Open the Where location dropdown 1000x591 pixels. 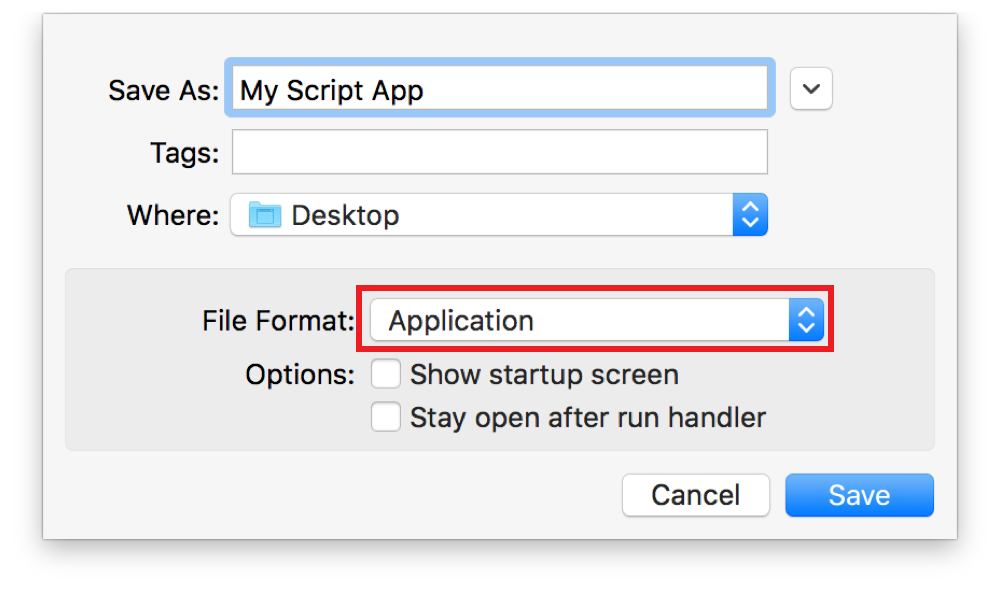tap(499, 215)
